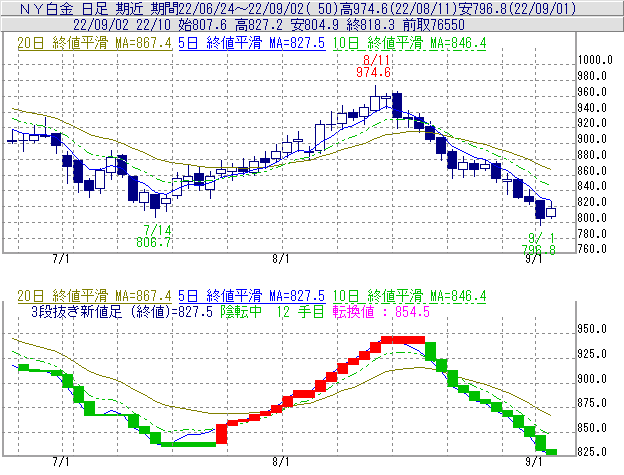The width and height of the screenshot is (624, 475).
Task: Click the open interest 前取76550
Action: point(433,25)
